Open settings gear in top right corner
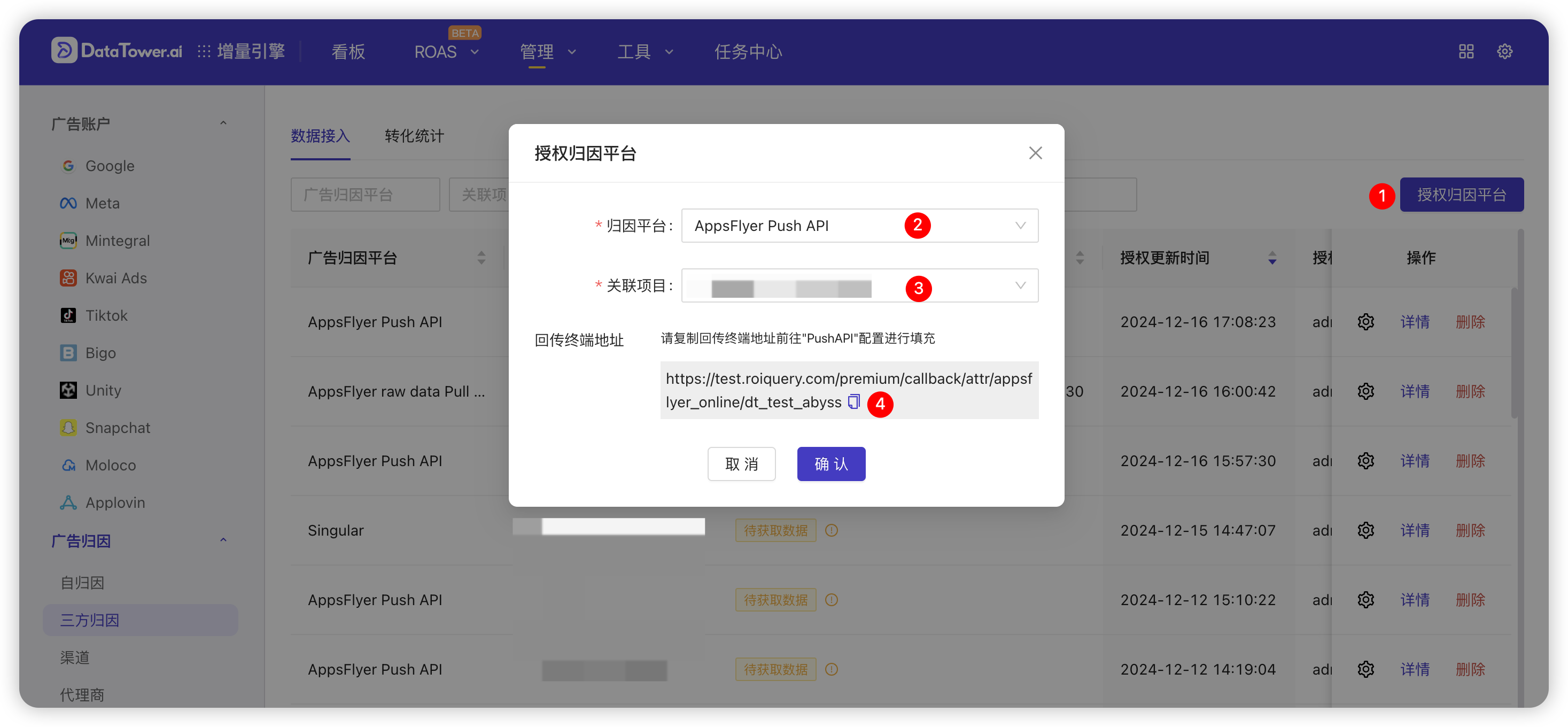Viewport: 1568px width, 727px height. pyautogui.click(x=1505, y=52)
